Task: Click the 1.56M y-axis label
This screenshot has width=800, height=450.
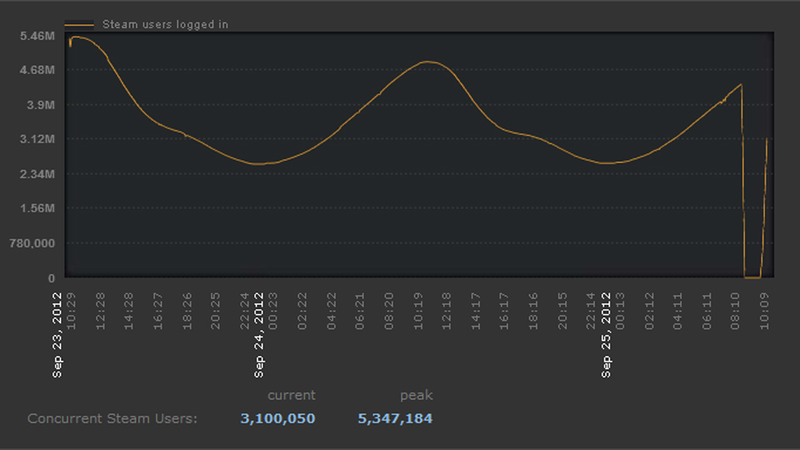Action: 37,208
